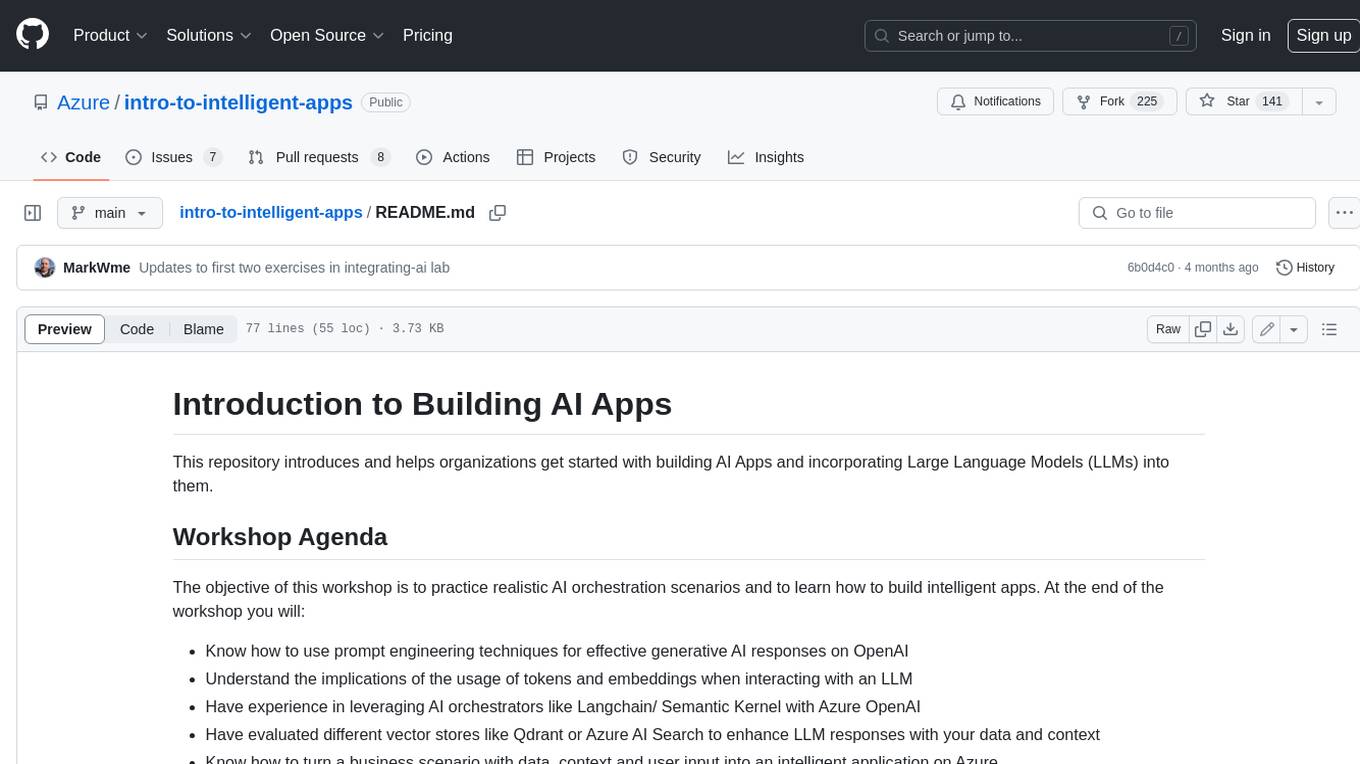Screen dimensions: 1360x764
Task: Click the Sign up button
Action: pyautogui.click(x=1323, y=35)
